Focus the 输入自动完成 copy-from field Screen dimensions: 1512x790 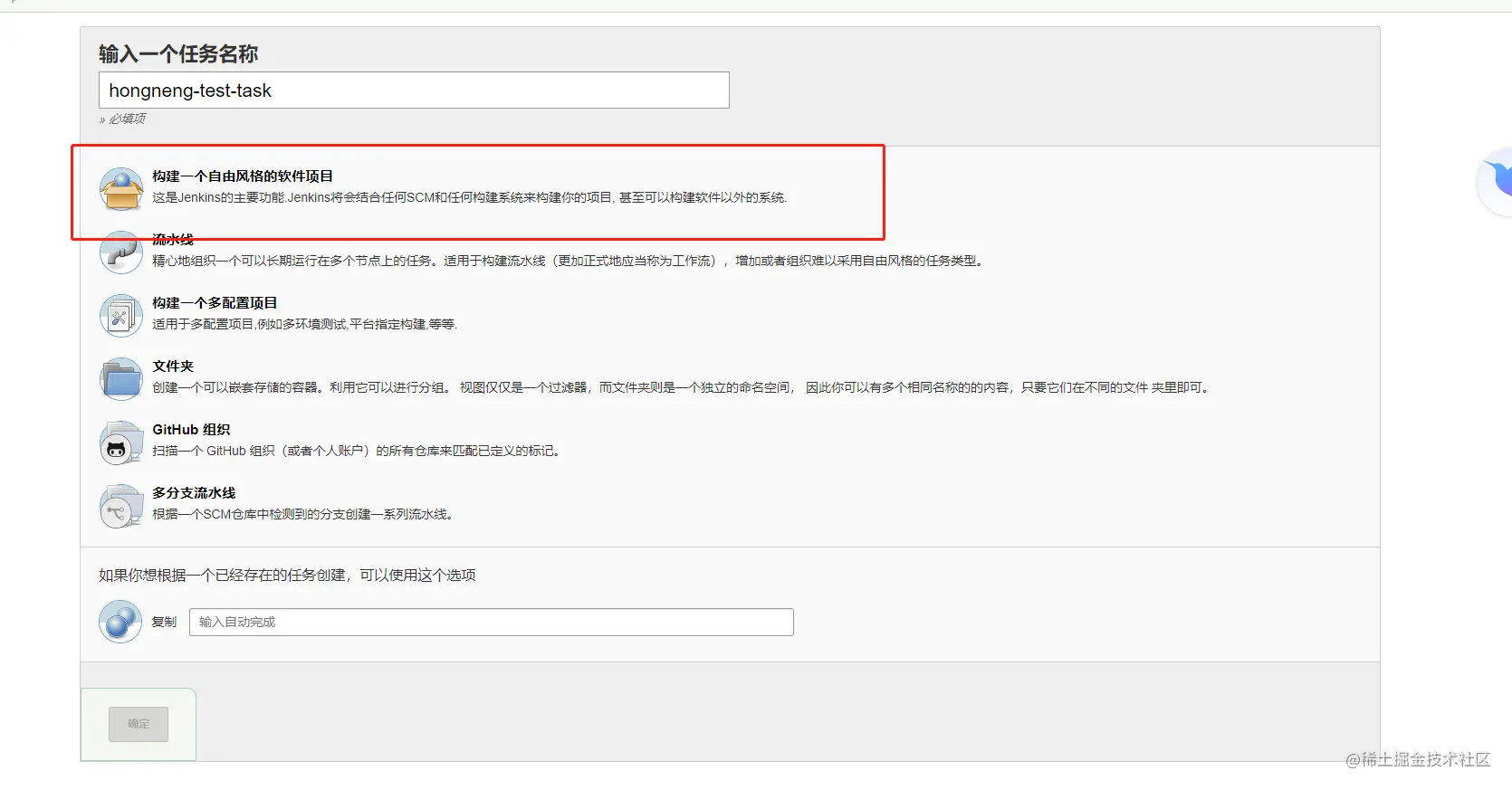tap(492, 623)
